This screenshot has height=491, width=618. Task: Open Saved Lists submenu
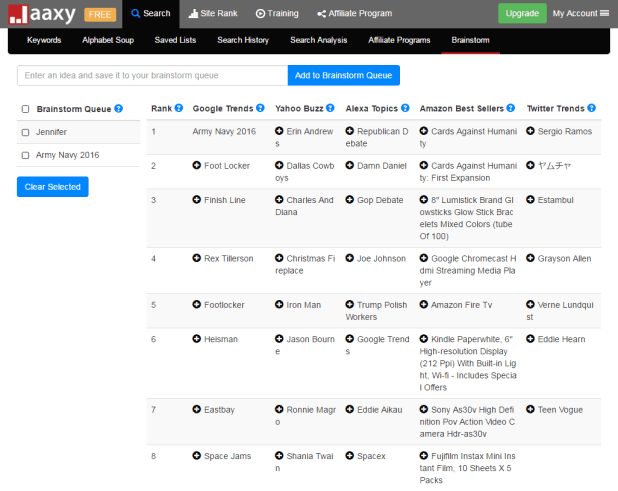[175, 40]
